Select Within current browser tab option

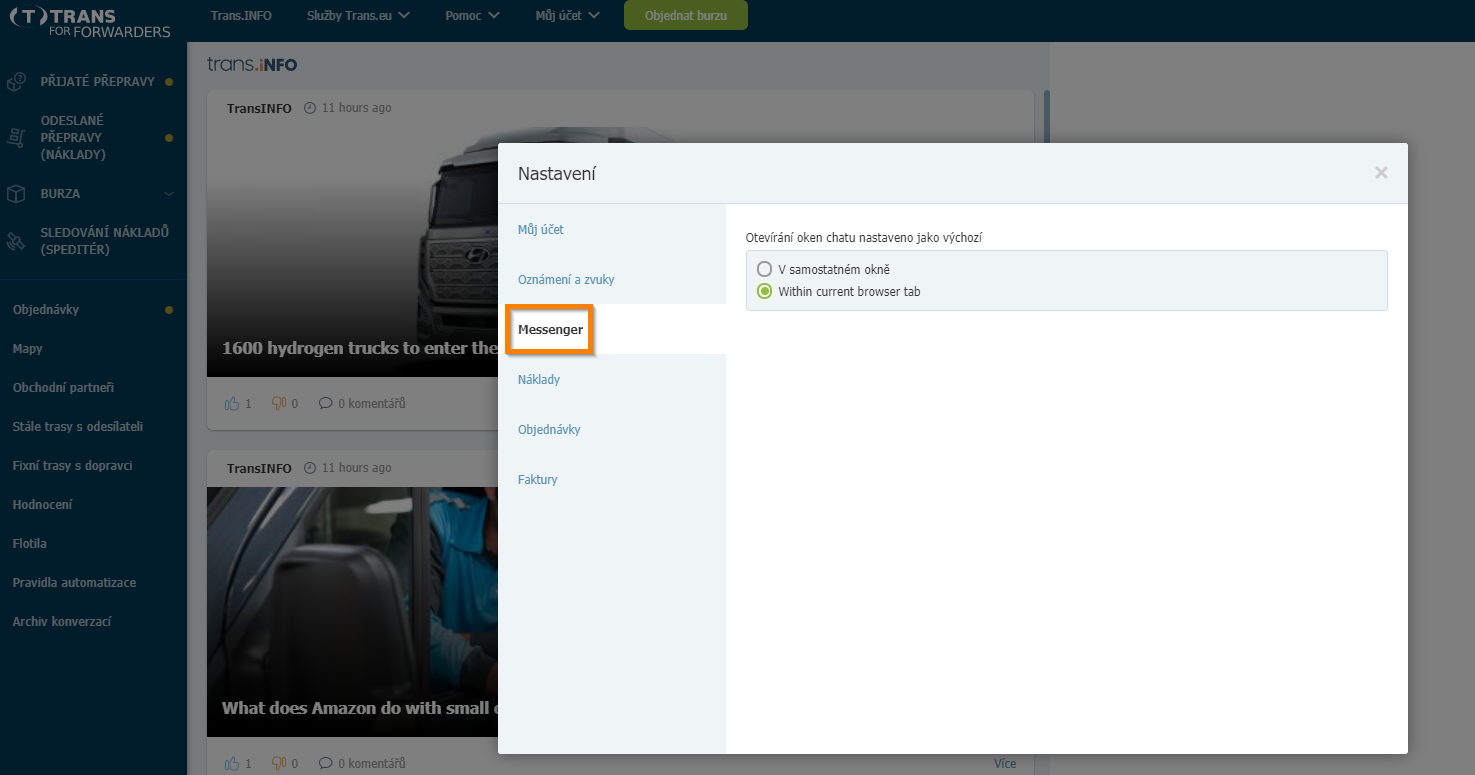[x=764, y=292]
